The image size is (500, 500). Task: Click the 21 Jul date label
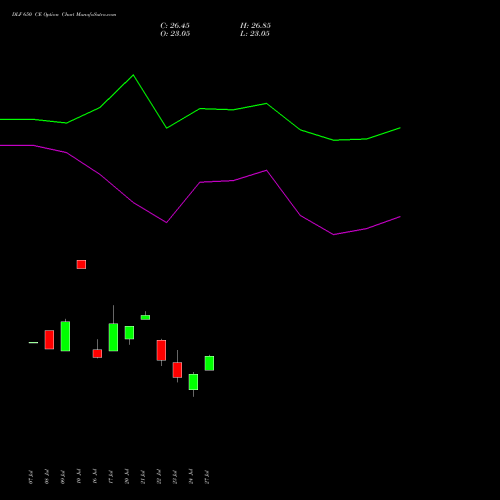(143, 477)
